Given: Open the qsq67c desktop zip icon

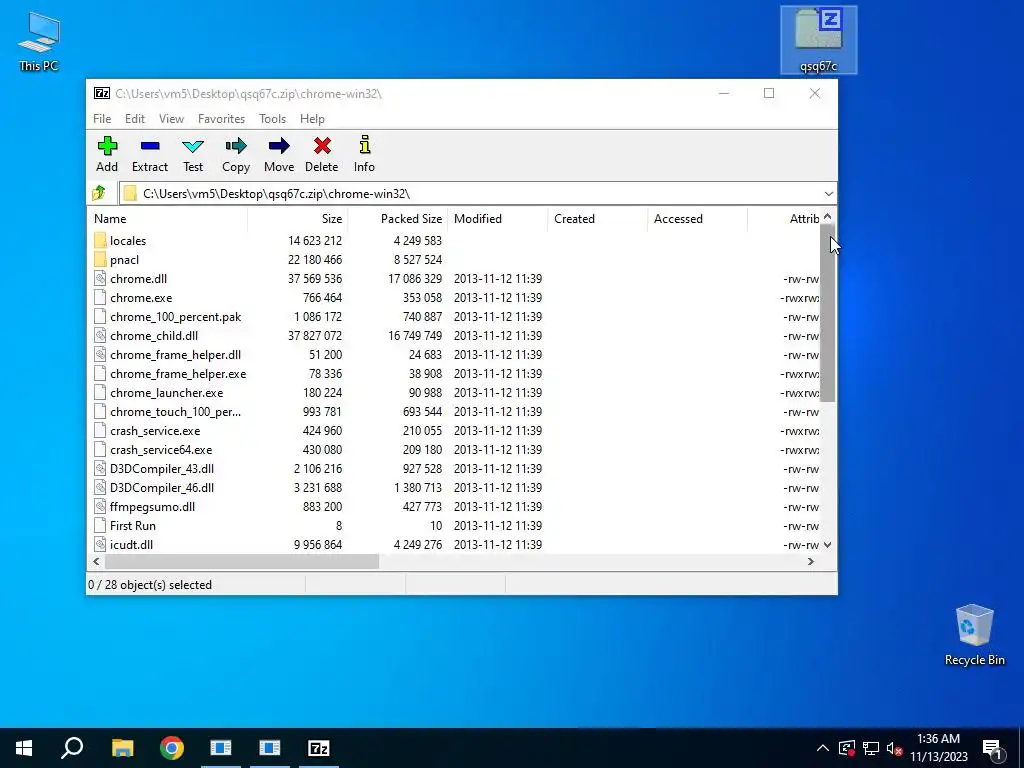Looking at the screenshot, I should (x=818, y=39).
